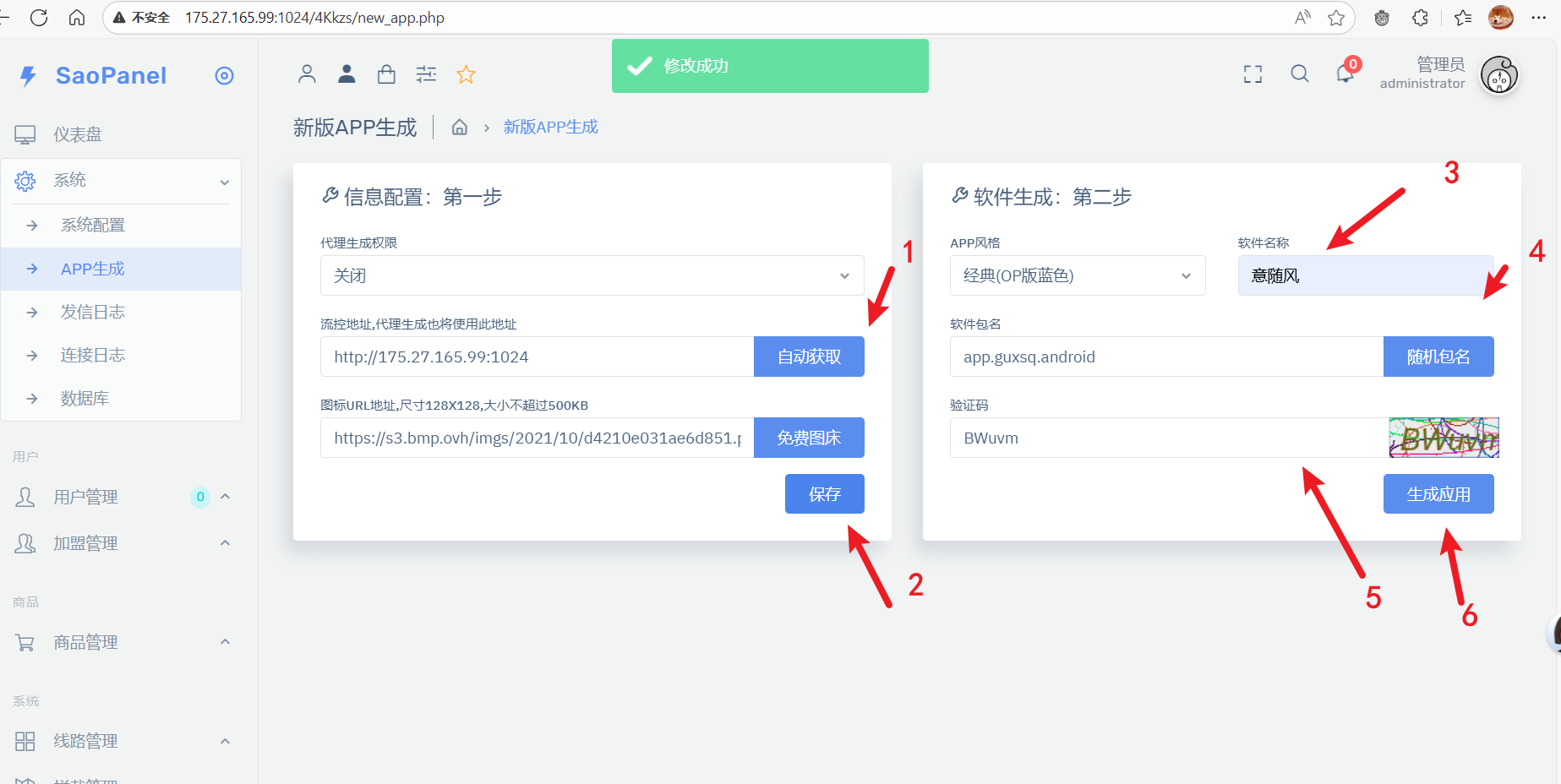Viewport: 1561px width, 784px height.
Task: Open 发信日志 in the sidebar
Action: pyautogui.click(x=93, y=312)
